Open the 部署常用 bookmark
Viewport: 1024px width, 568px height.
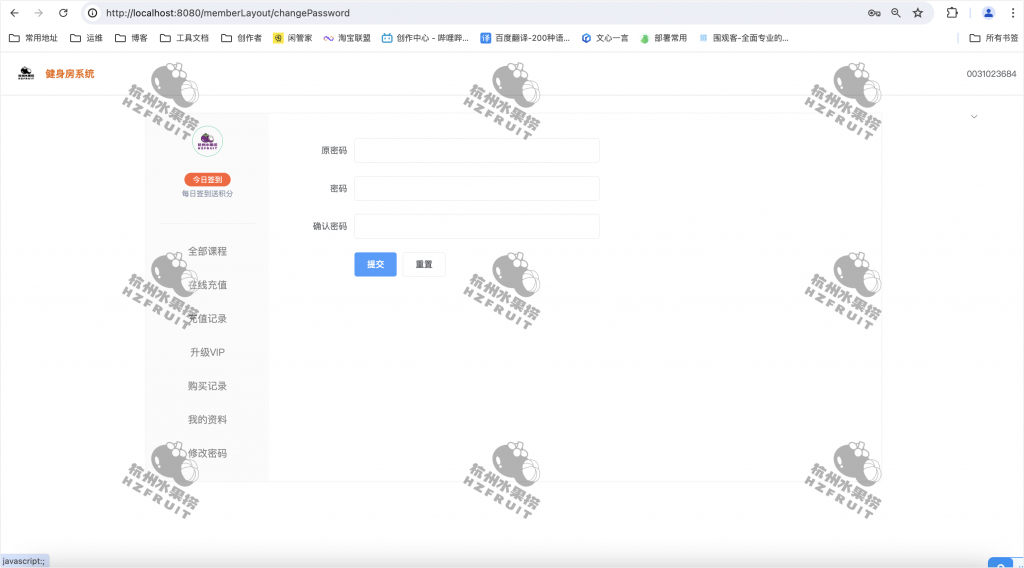(x=664, y=38)
